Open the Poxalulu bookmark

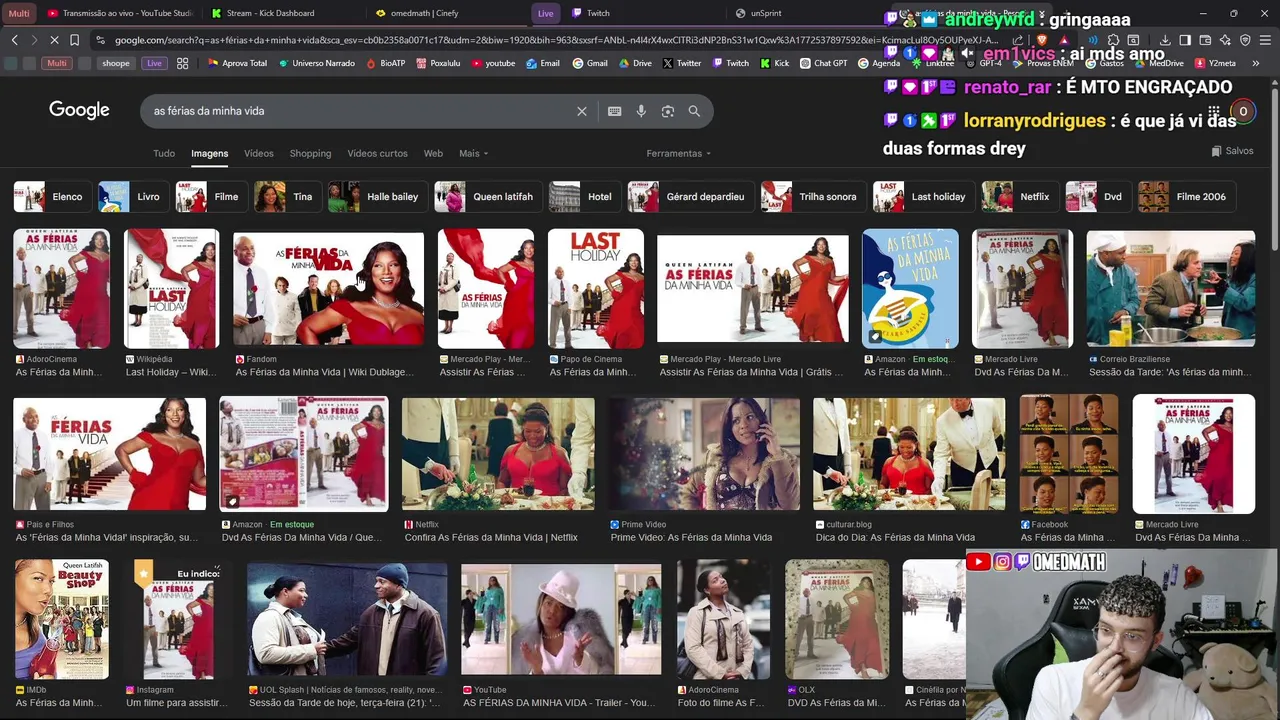(437, 63)
